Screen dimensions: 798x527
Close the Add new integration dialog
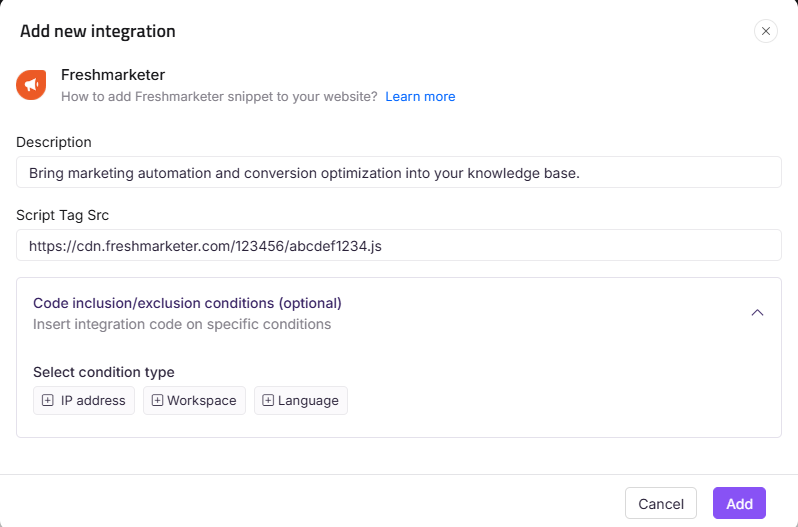[x=765, y=31]
